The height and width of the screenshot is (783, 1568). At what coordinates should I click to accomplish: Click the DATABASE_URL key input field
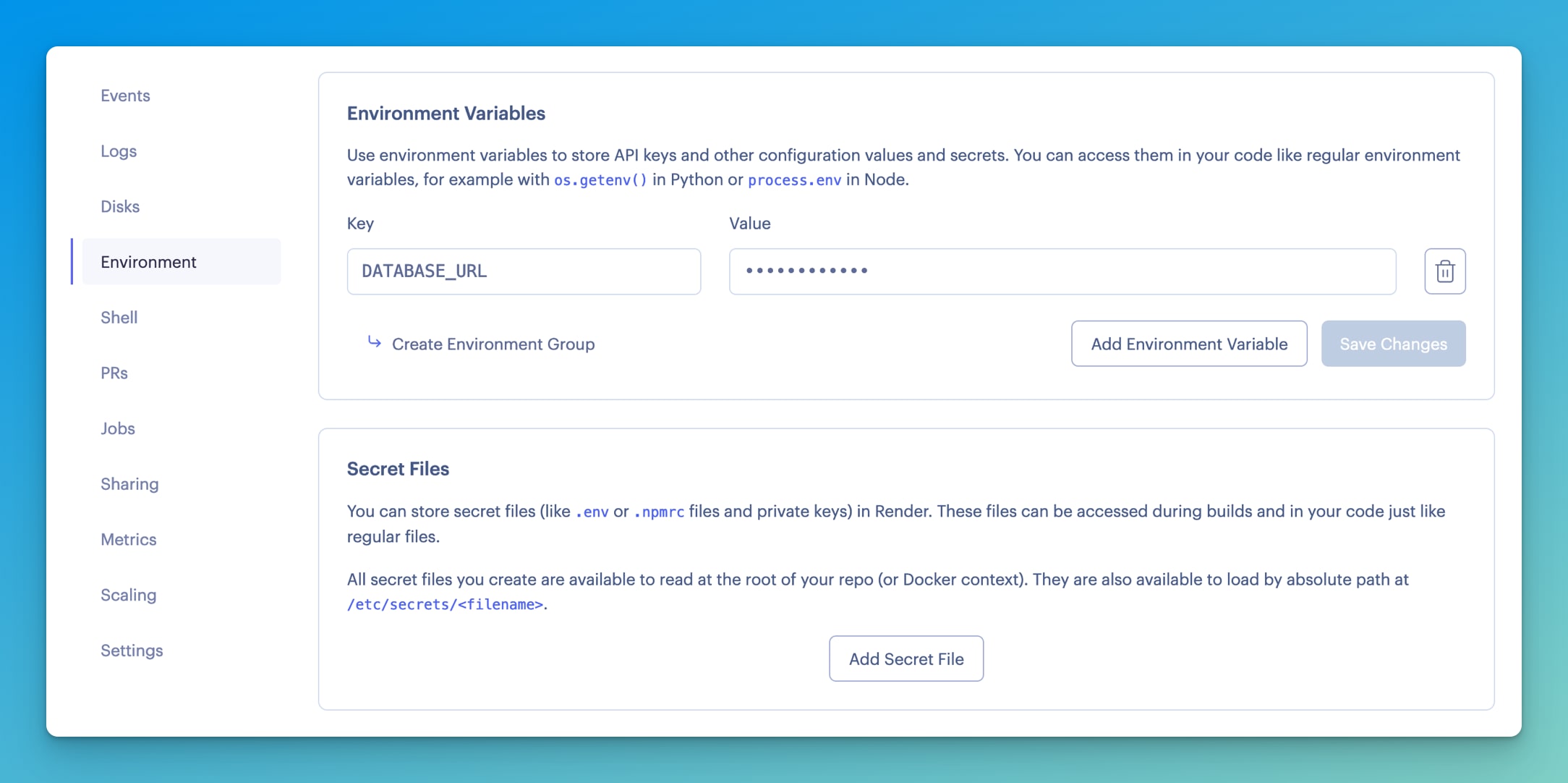(524, 271)
